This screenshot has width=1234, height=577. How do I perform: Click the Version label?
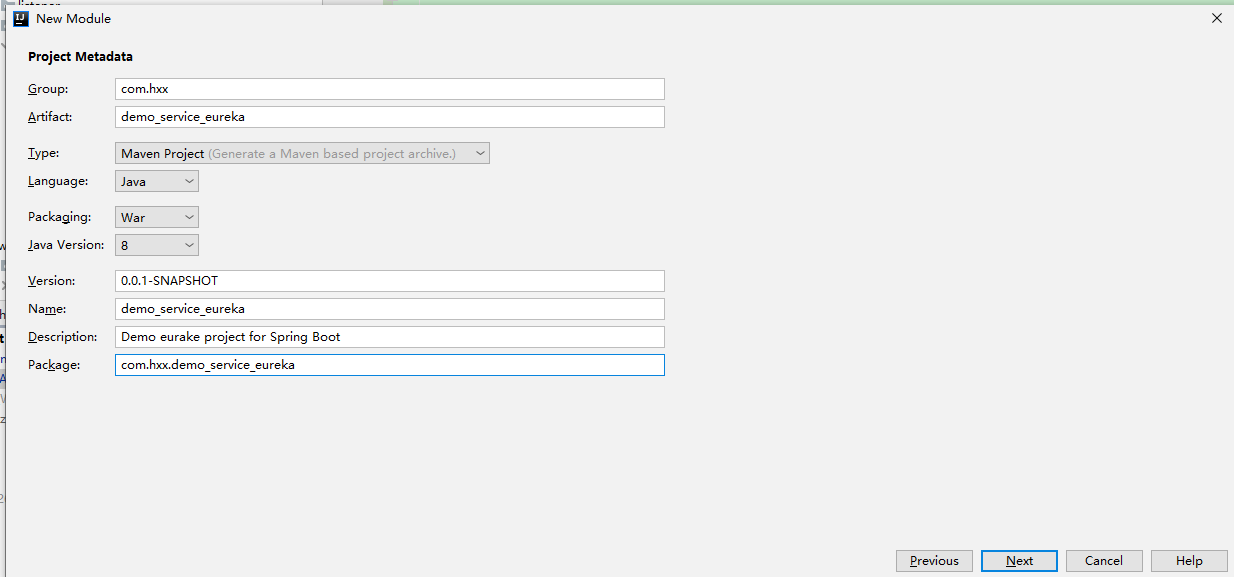point(52,281)
